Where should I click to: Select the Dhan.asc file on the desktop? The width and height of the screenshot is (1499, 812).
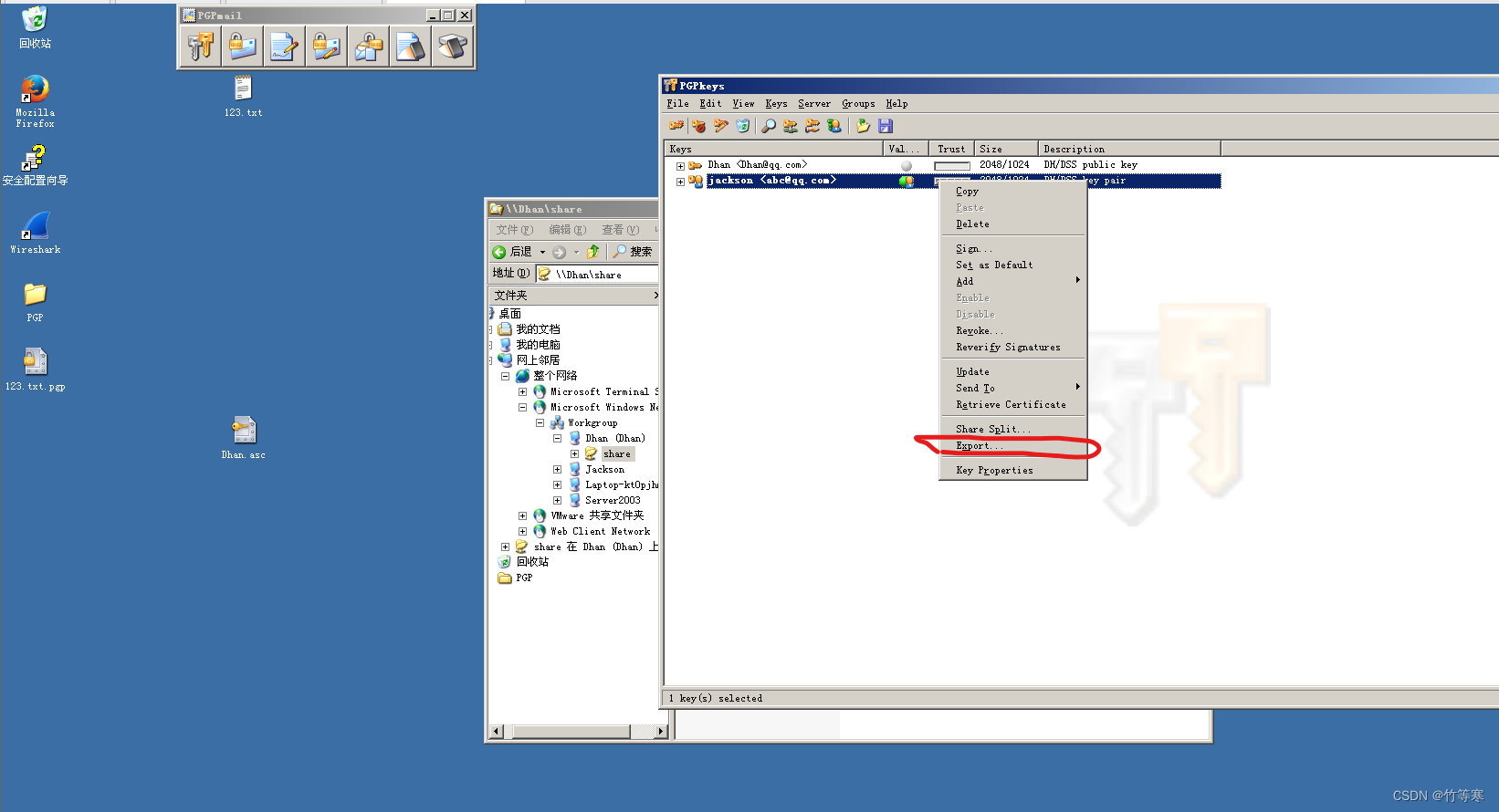tap(244, 438)
